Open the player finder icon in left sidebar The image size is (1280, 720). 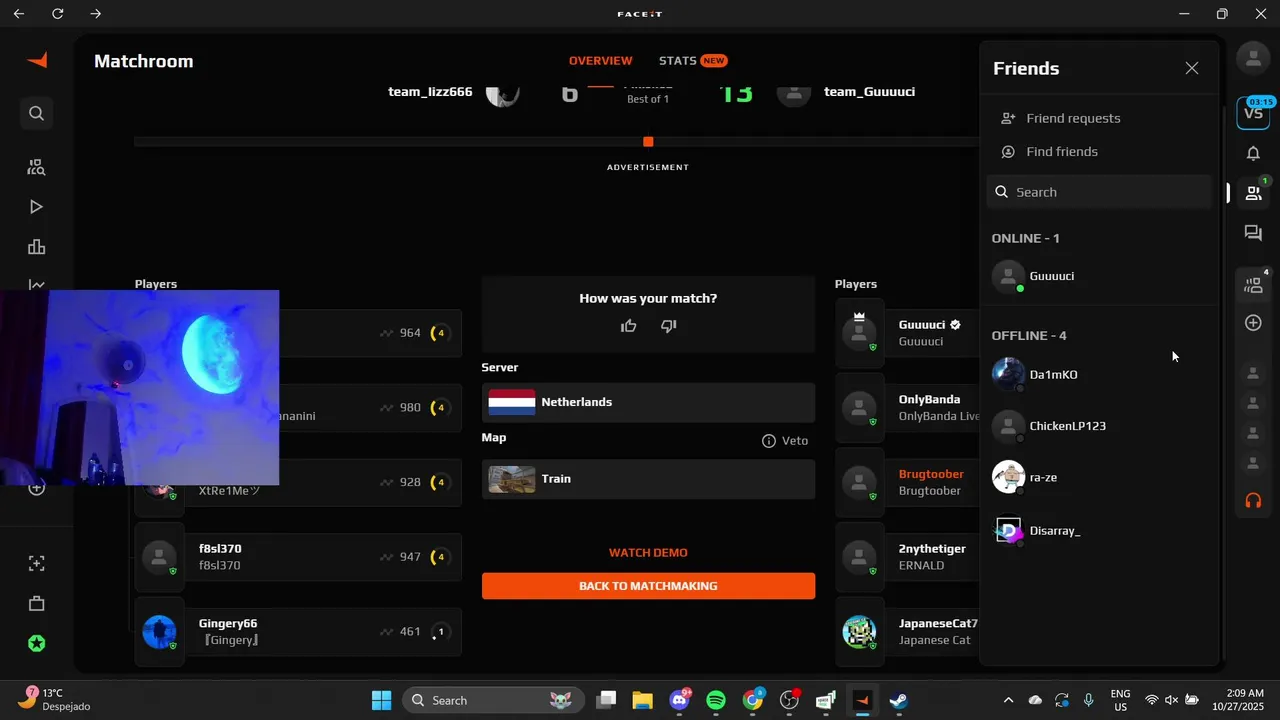(x=37, y=167)
